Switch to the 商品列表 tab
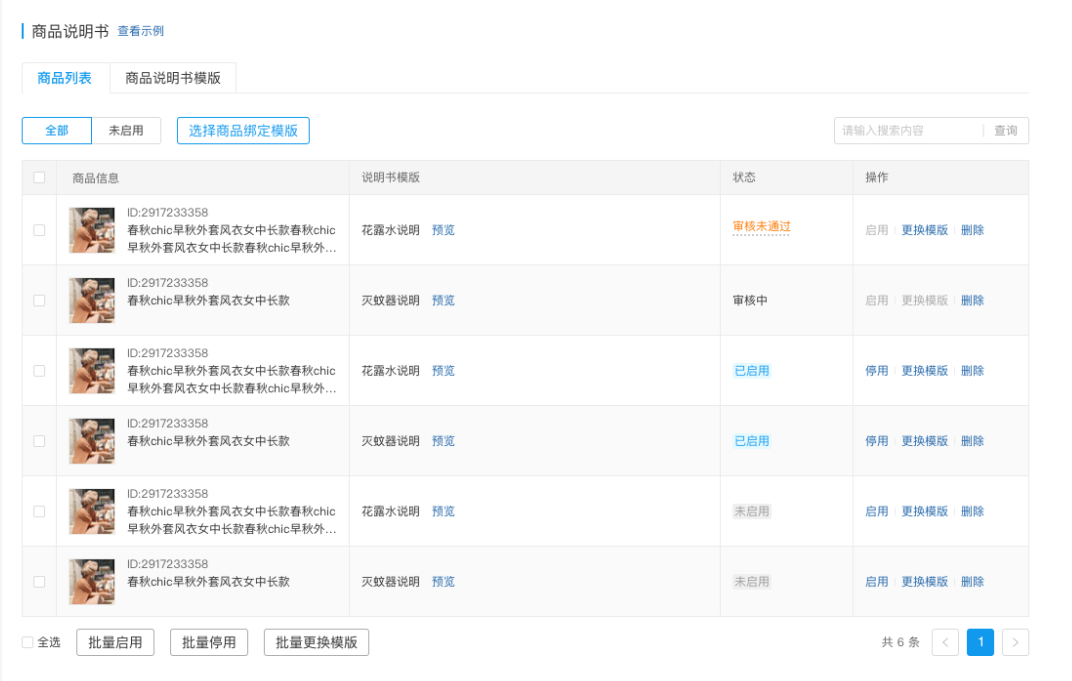 click(64, 78)
